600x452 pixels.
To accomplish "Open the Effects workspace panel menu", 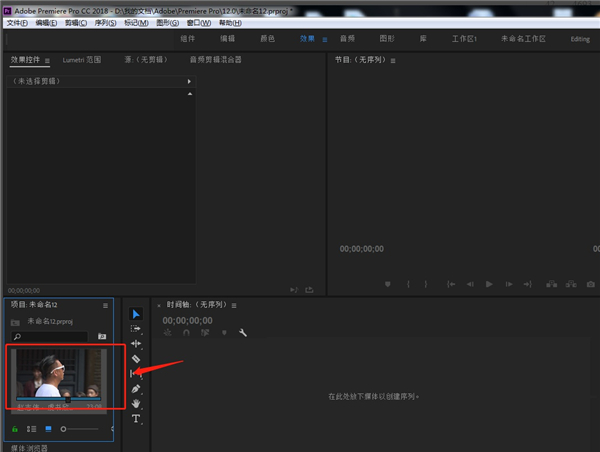I will tap(325, 39).
